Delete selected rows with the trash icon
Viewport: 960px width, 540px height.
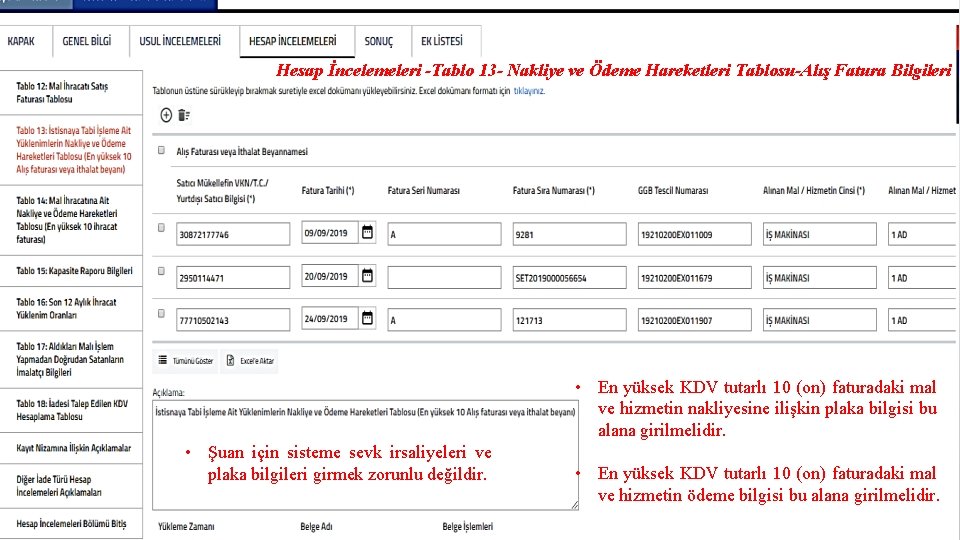[184, 115]
